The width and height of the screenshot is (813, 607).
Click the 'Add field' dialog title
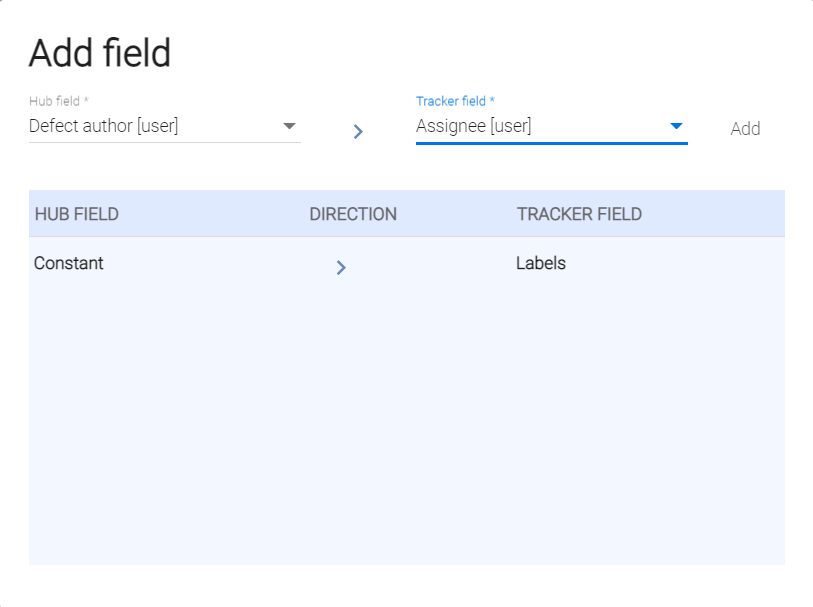tap(100, 53)
